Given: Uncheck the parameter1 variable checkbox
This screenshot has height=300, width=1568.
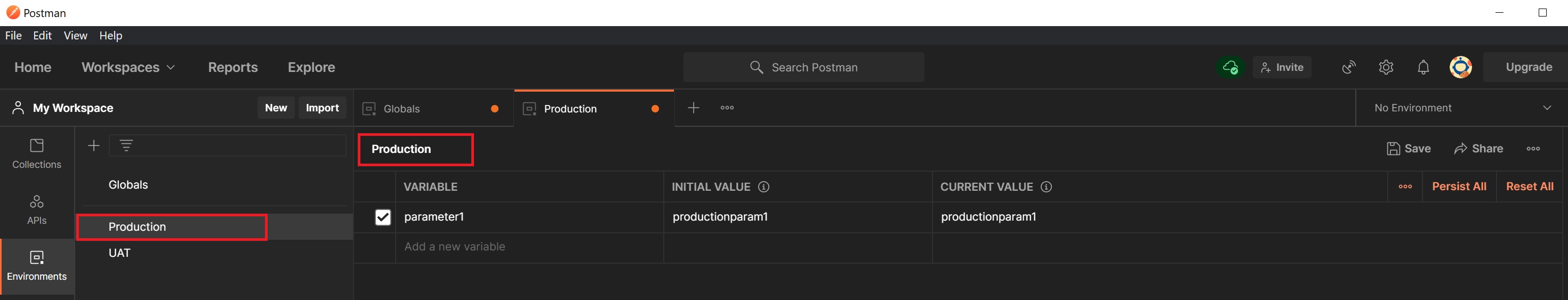Looking at the screenshot, I should [383, 217].
